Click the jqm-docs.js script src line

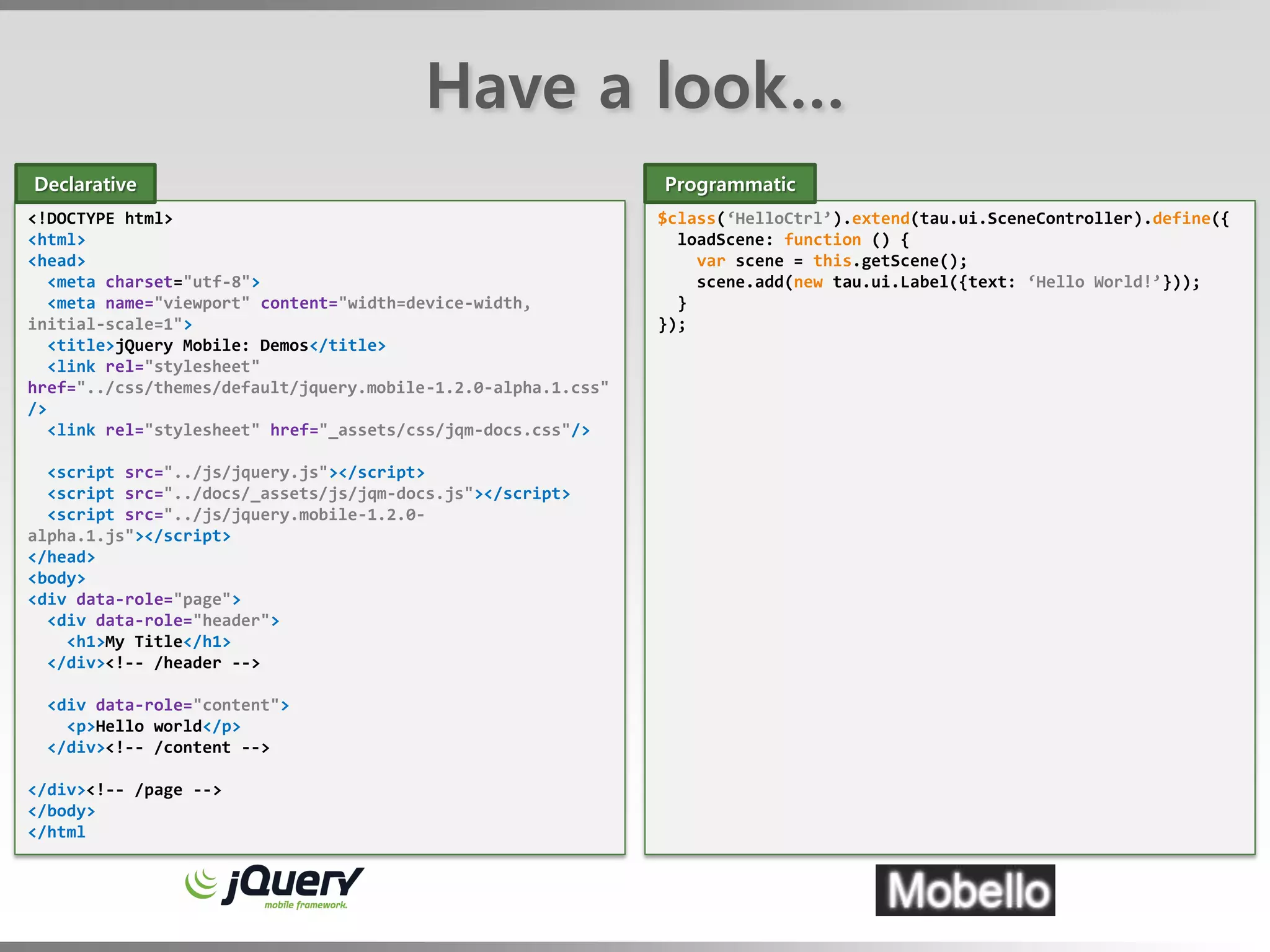pos(308,494)
